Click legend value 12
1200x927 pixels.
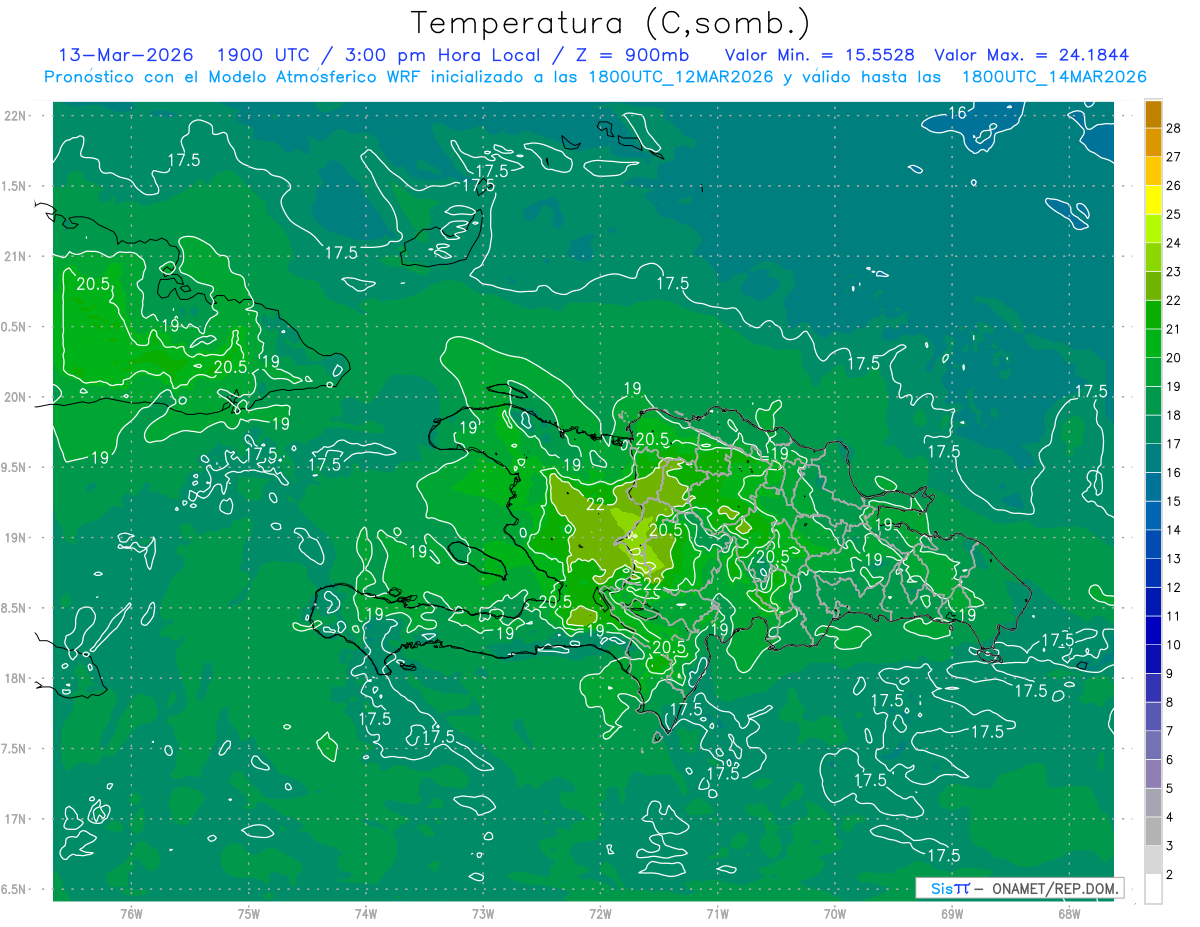[x=1174, y=587]
